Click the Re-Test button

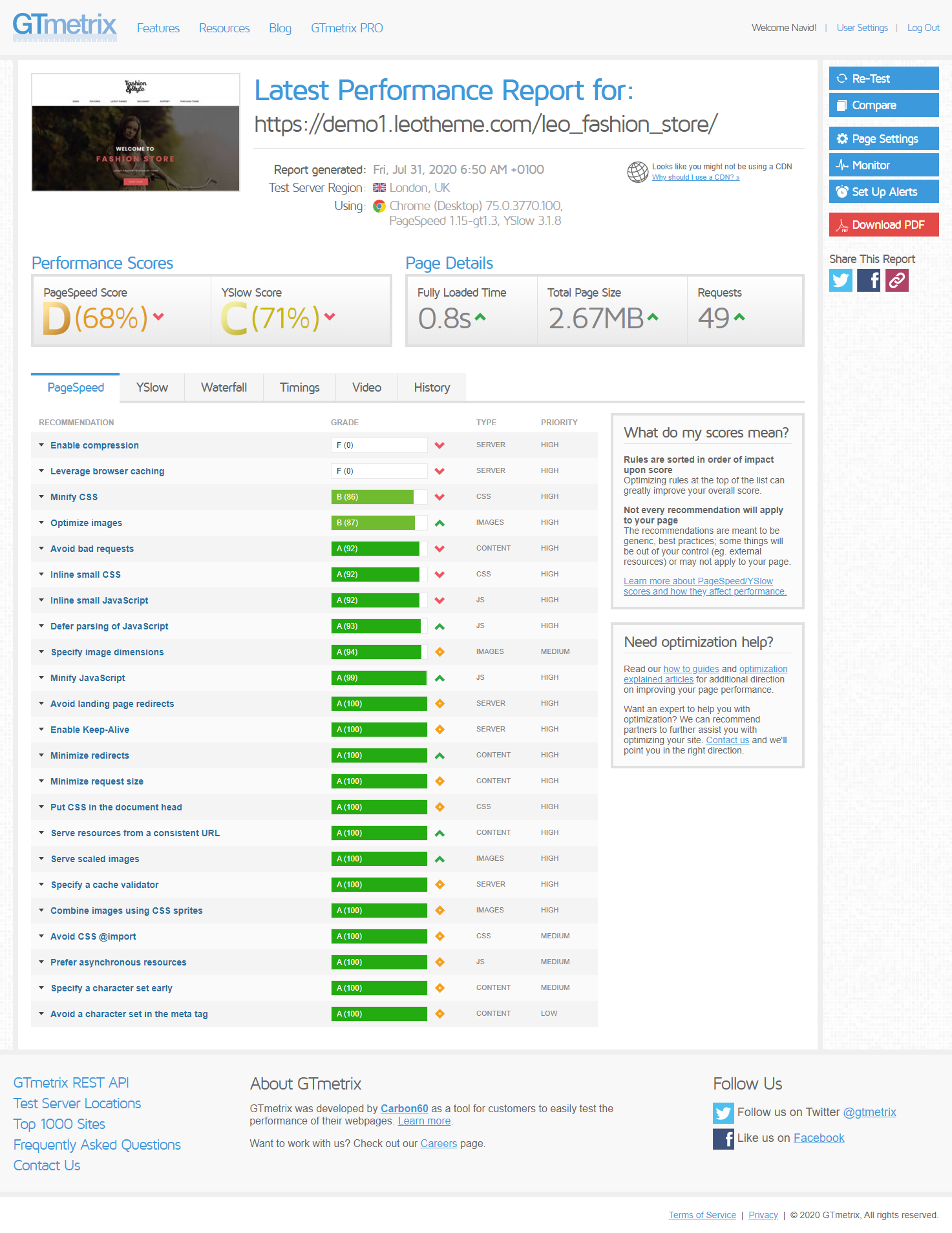click(883, 79)
